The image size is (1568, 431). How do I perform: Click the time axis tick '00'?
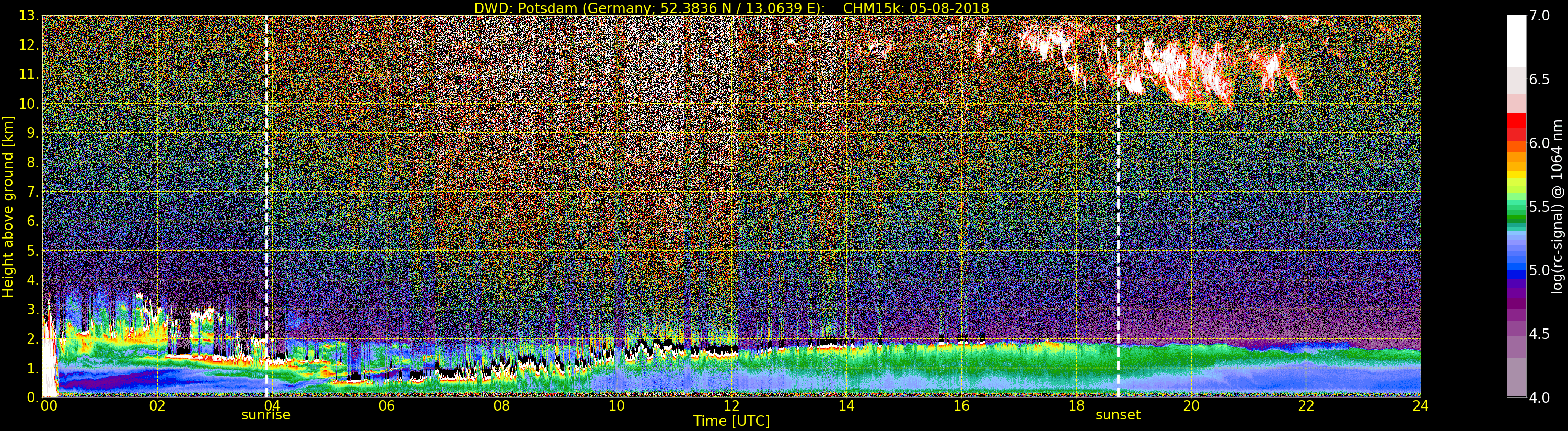coord(49,405)
